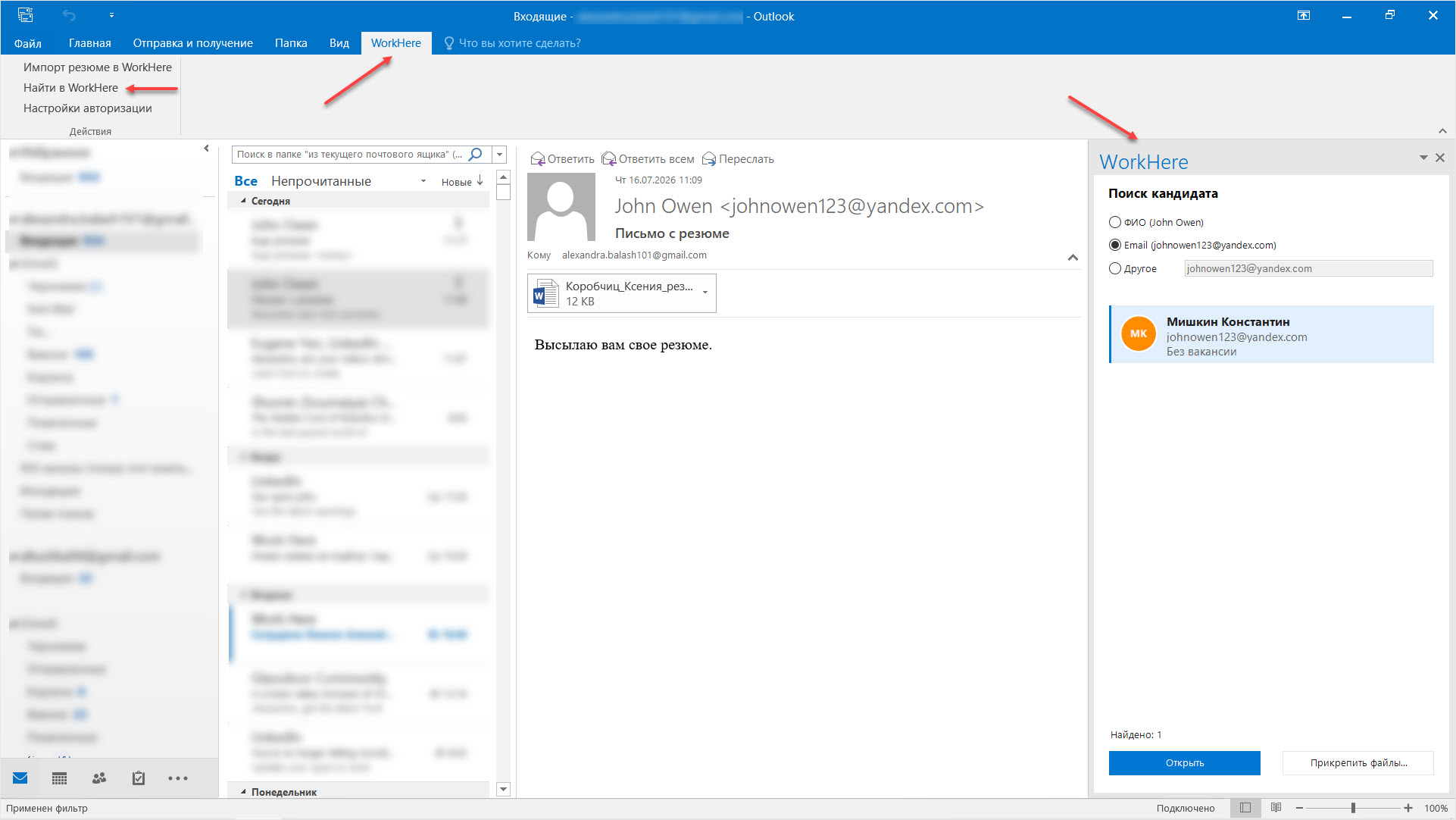Screen dimensions: 1456x820
Task: Collapse the message header chevron
Action: pos(1073,258)
